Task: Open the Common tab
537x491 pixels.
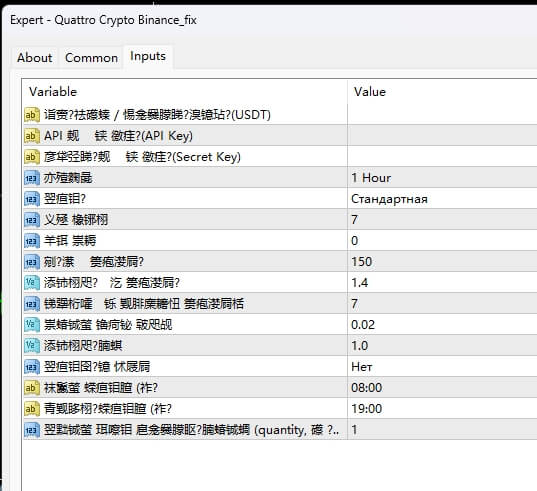Action: pos(91,58)
